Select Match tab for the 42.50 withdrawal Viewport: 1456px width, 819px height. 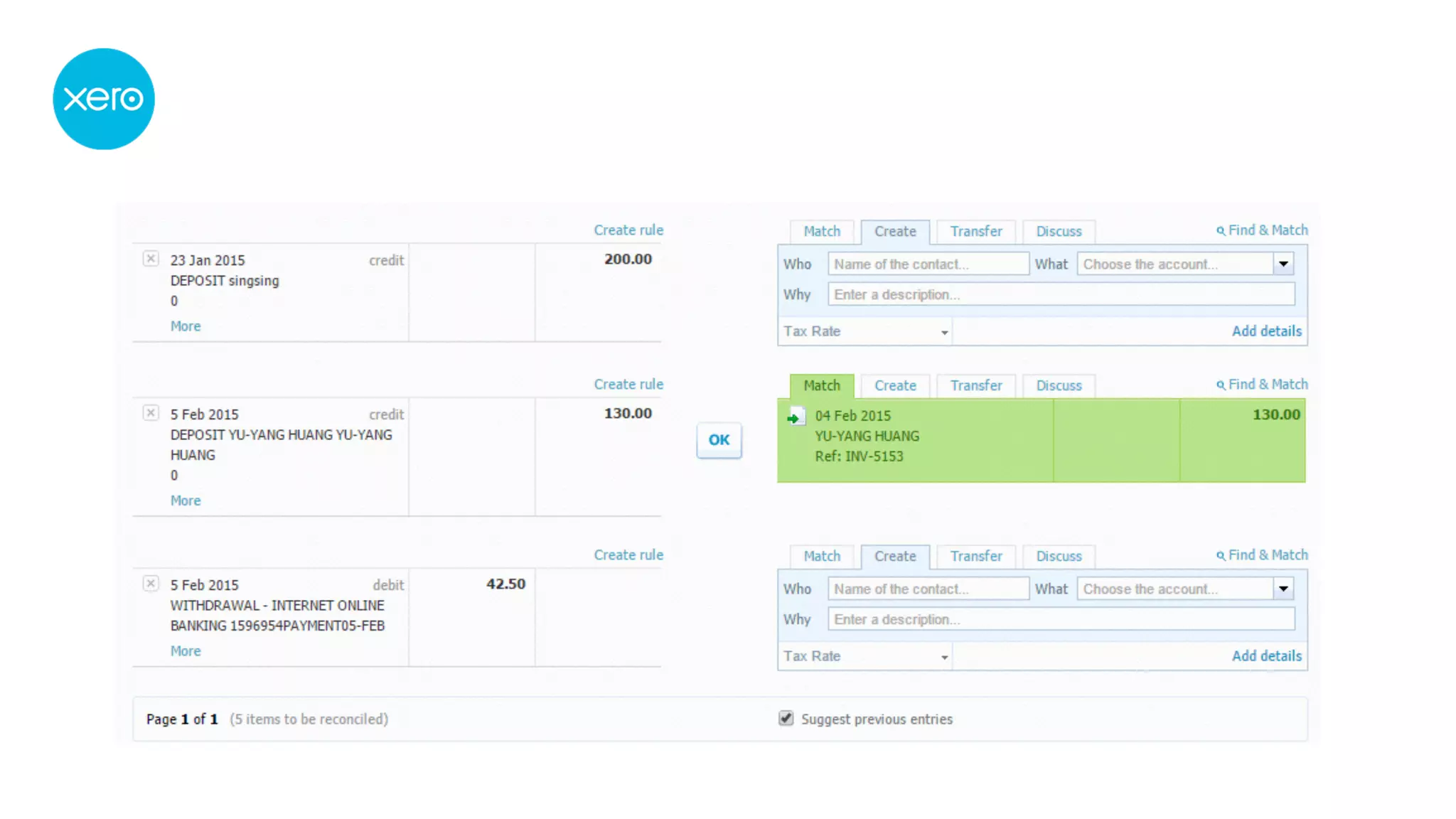click(x=822, y=556)
